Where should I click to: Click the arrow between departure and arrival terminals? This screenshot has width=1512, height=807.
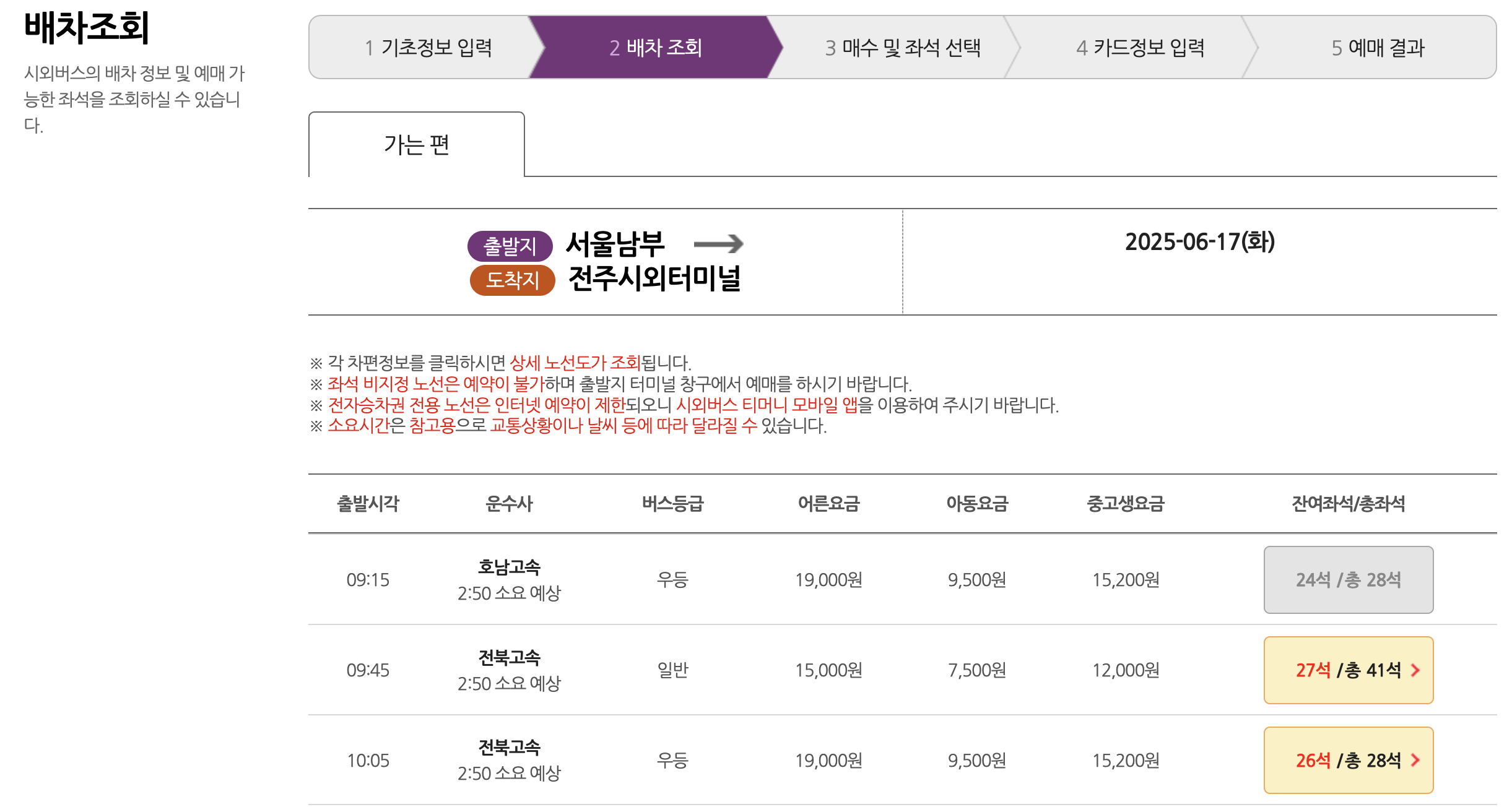pos(726,244)
